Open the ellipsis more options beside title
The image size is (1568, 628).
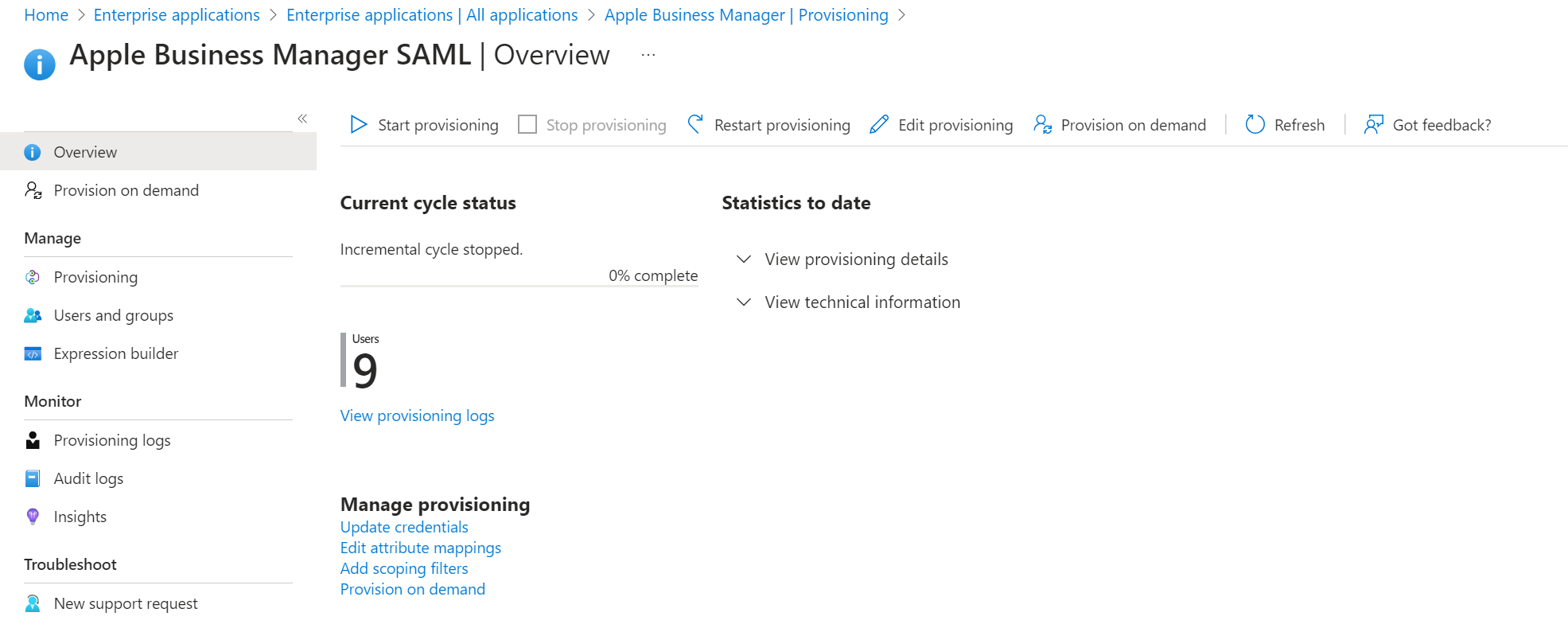pyautogui.click(x=648, y=55)
